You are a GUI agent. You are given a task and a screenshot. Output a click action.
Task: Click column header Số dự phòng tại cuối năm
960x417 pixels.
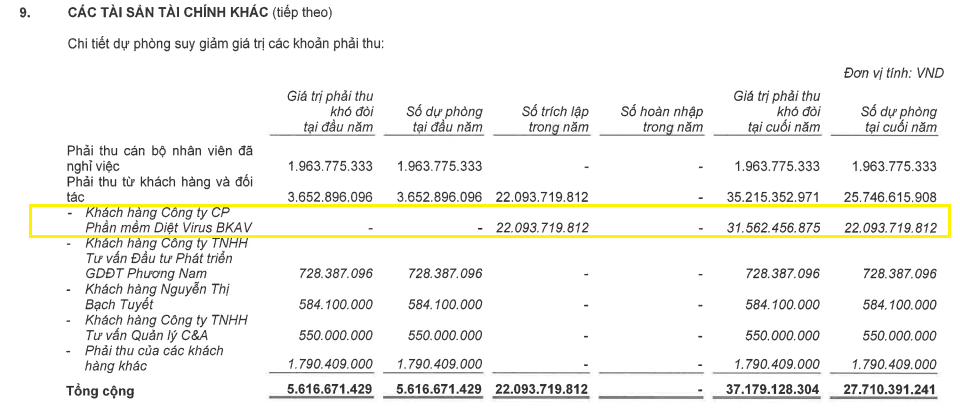(898, 119)
